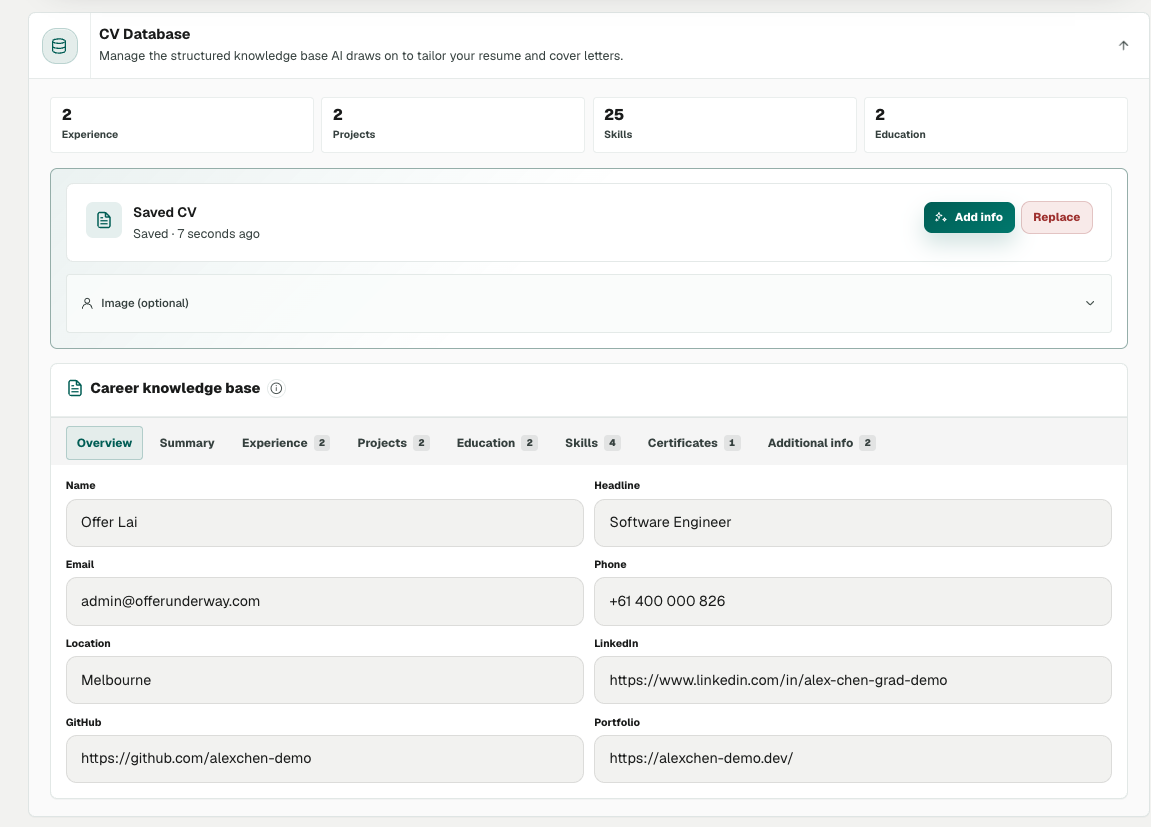Click the 'CV Database' heading
Image resolution: width=1151 pixels, height=827 pixels.
click(x=145, y=34)
